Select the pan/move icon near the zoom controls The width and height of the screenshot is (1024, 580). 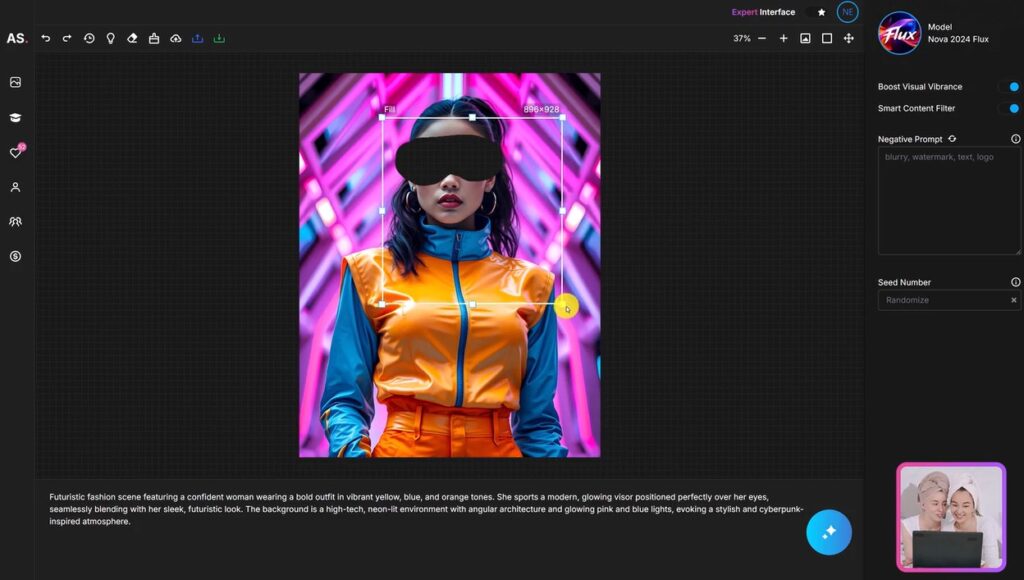[x=848, y=38]
